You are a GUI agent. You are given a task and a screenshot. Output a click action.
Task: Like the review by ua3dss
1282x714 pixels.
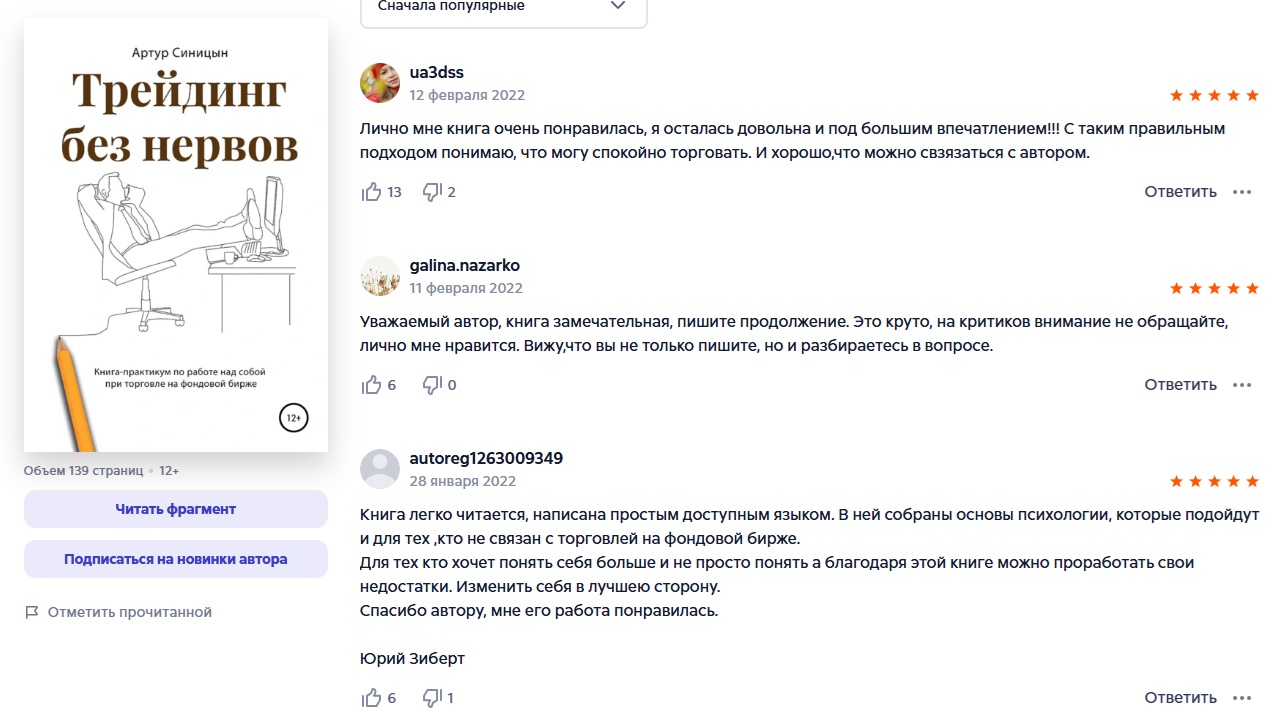[372, 192]
